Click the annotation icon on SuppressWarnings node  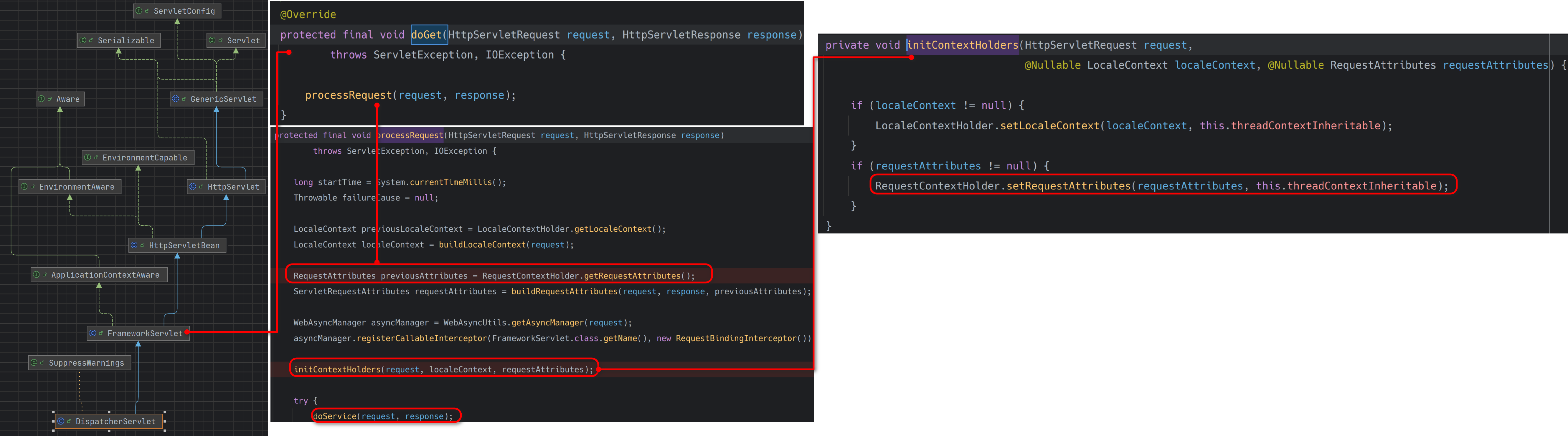tap(34, 362)
